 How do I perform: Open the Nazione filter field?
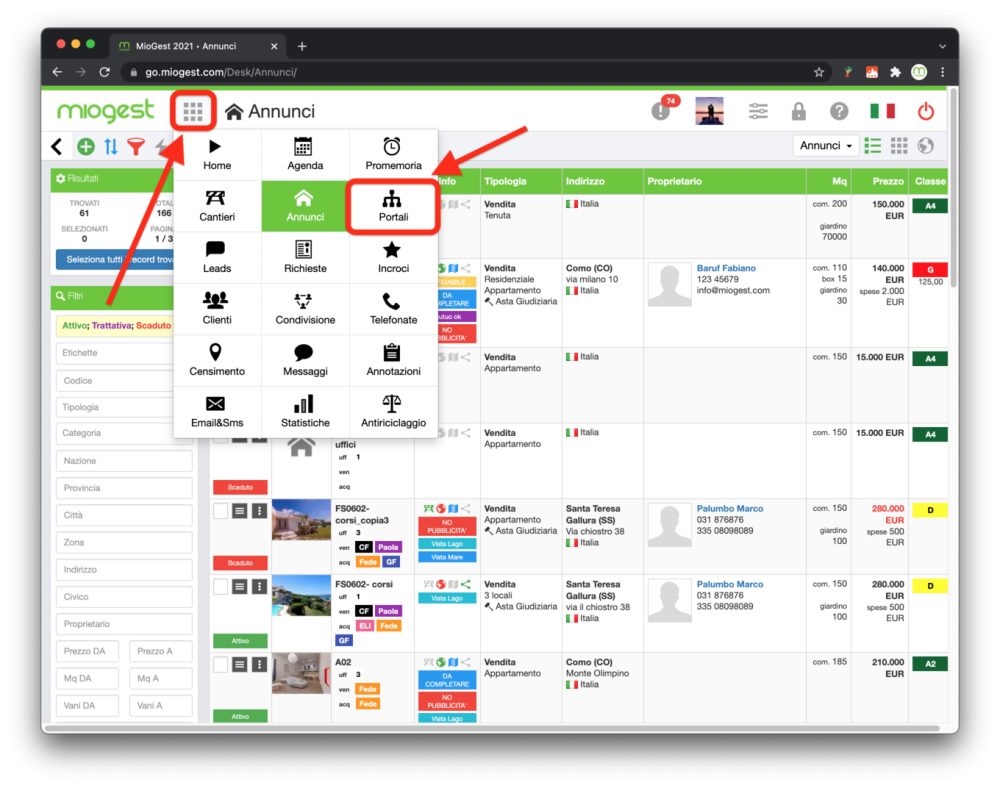point(124,460)
